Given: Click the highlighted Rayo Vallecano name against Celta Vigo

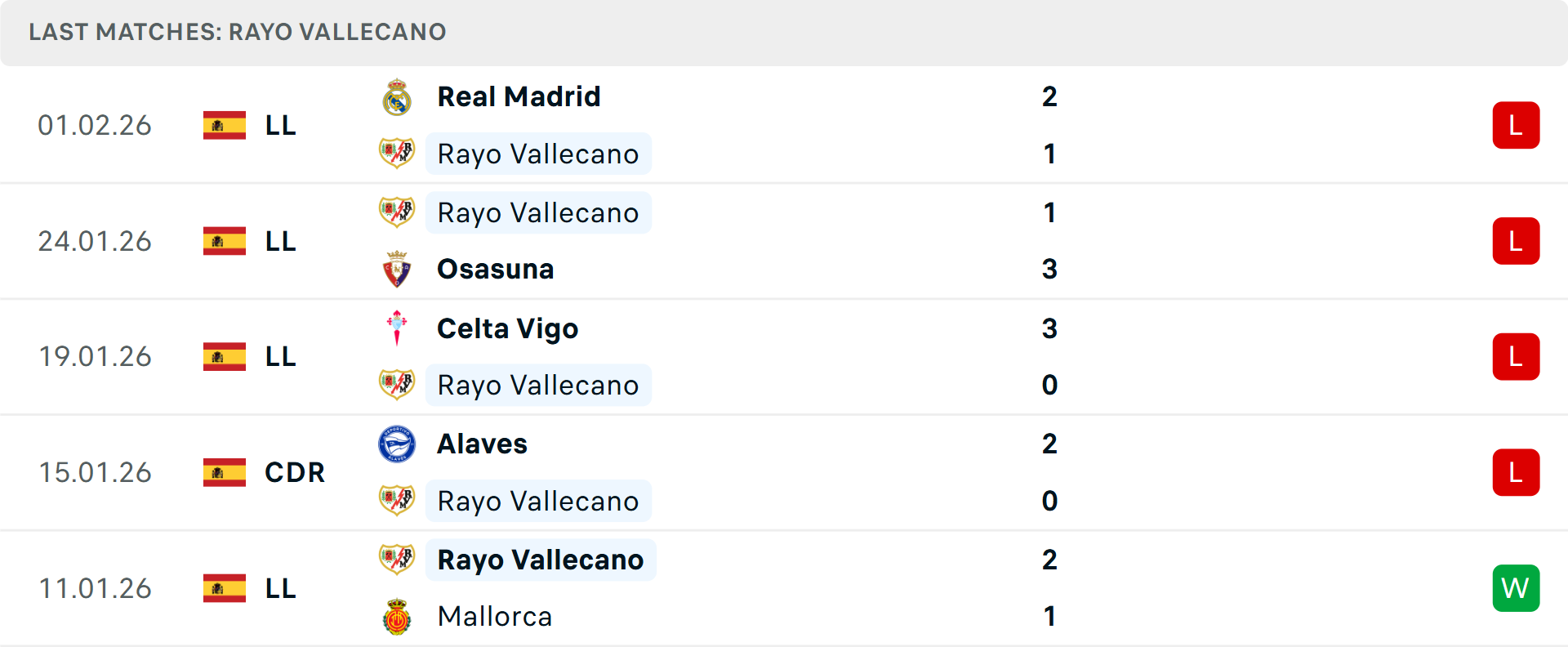Looking at the screenshot, I should 538,385.
